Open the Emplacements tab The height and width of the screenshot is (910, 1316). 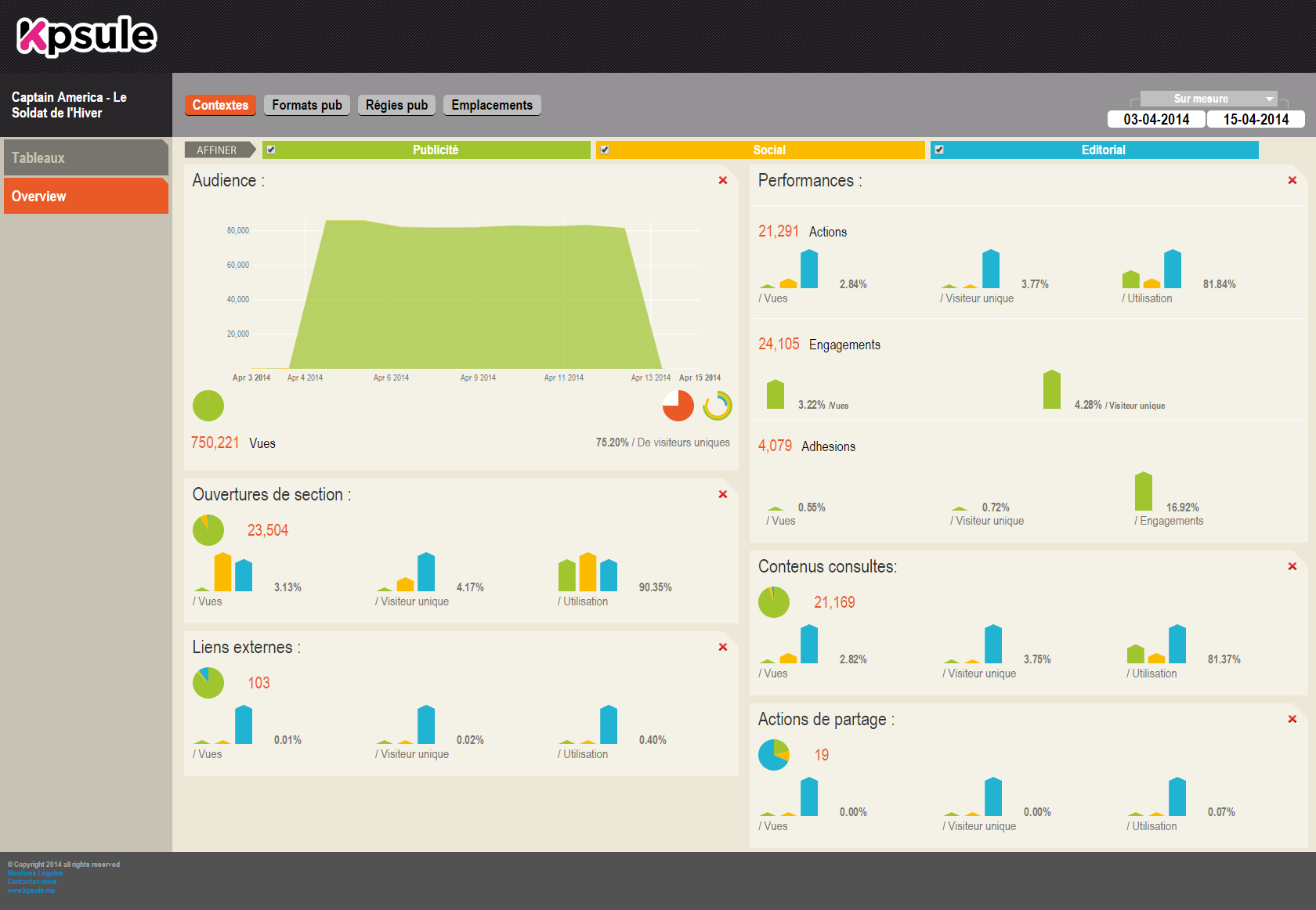pyautogui.click(x=491, y=105)
